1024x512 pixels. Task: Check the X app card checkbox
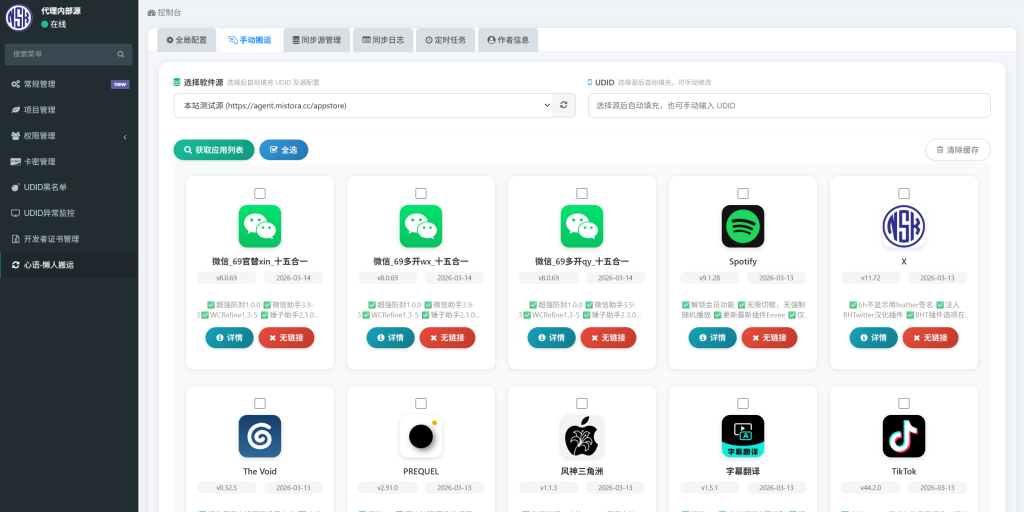point(904,193)
